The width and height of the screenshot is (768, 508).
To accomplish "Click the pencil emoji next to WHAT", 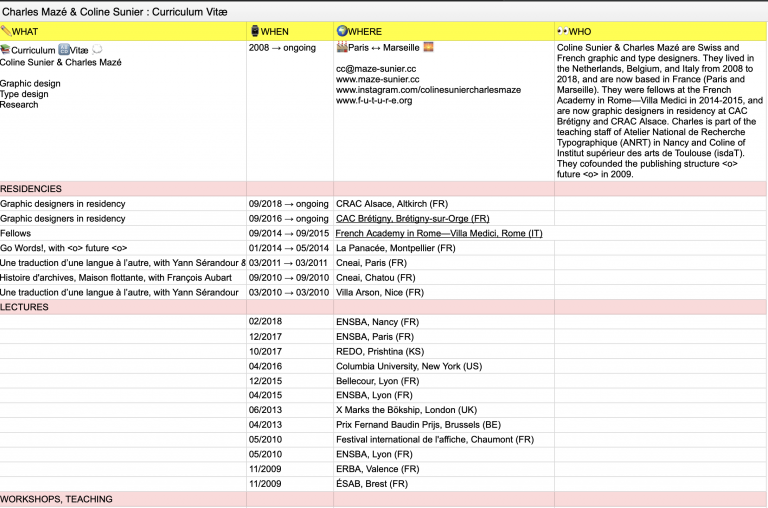I will click(6, 31).
